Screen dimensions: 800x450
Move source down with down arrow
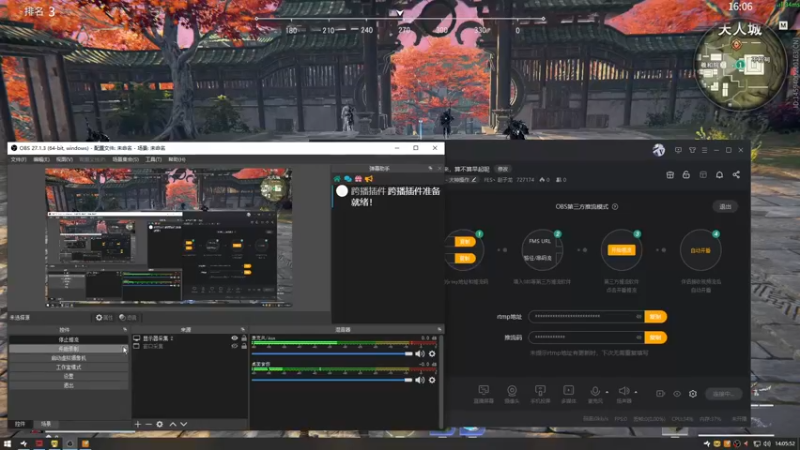tap(184, 424)
